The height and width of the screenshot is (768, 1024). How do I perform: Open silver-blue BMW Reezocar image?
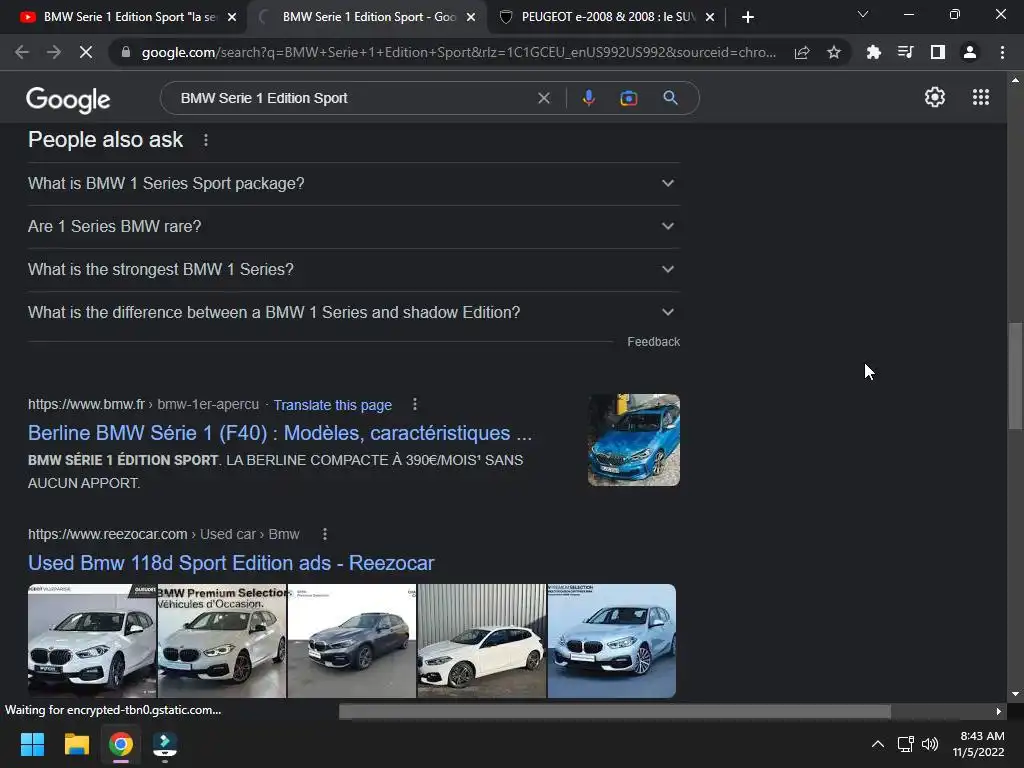point(612,641)
